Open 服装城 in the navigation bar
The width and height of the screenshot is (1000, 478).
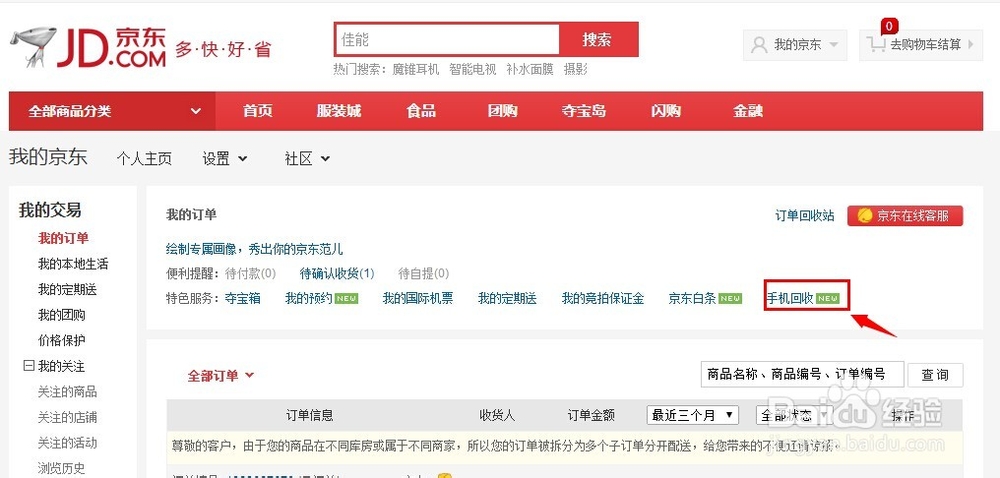click(339, 111)
